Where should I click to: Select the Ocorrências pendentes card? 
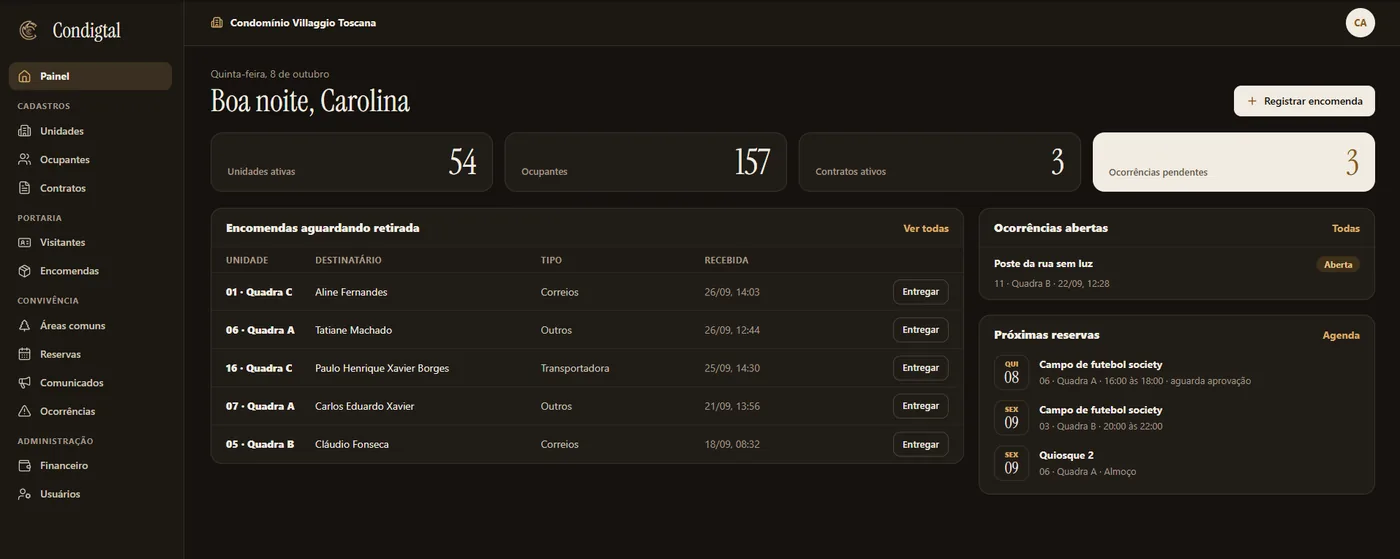point(1233,162)
